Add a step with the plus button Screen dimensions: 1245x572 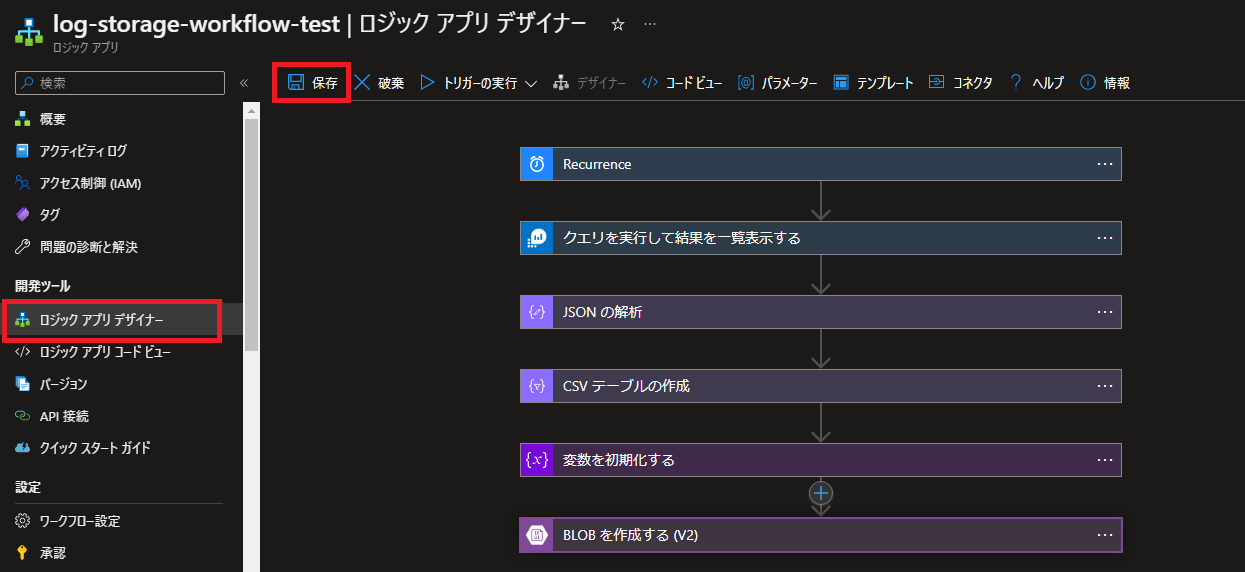point(821,493)
